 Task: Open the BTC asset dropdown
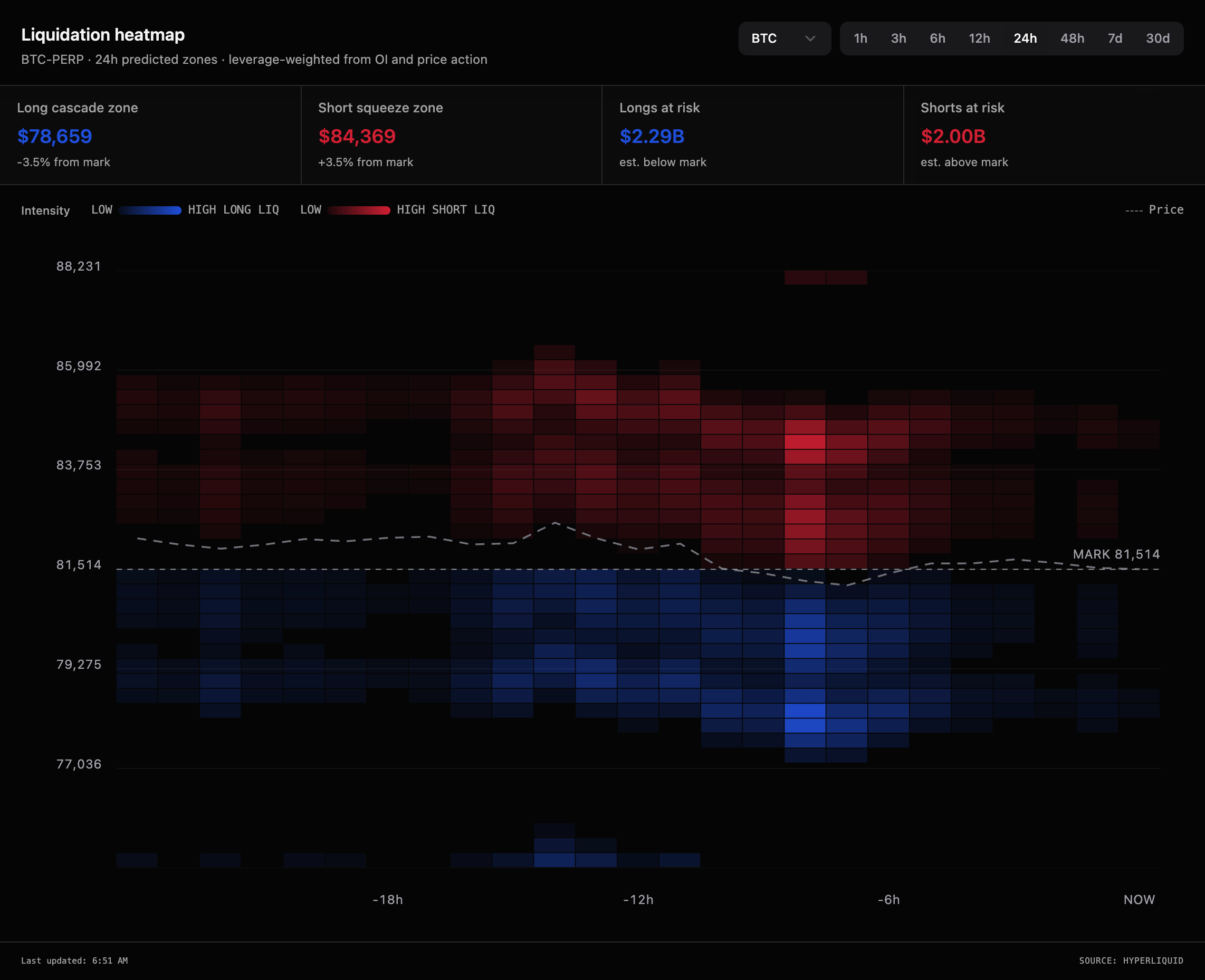(785, 39)
